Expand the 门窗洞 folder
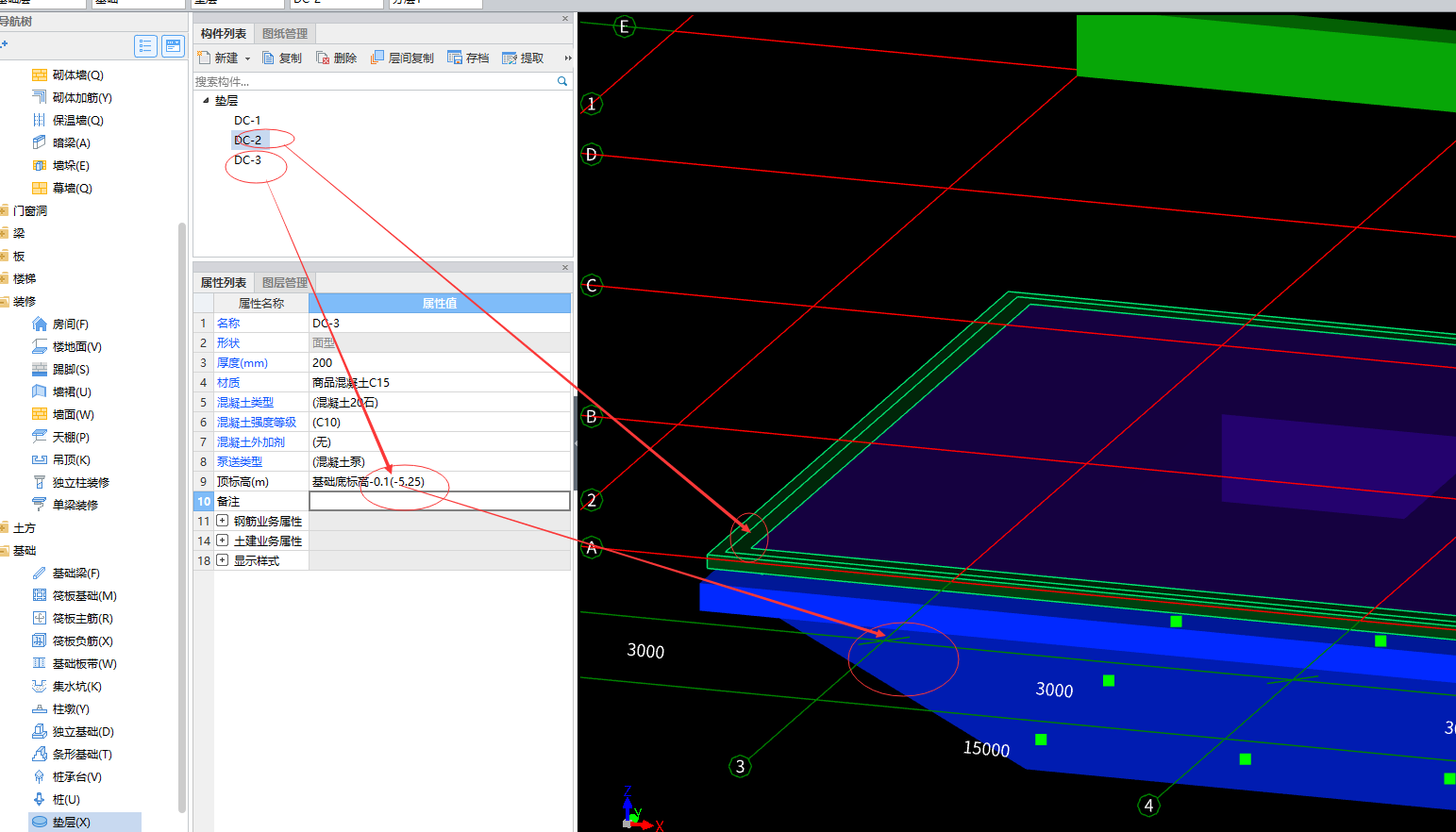This screenshot has width=1456, height=832. pyautogui.click(x=4, y=210)
